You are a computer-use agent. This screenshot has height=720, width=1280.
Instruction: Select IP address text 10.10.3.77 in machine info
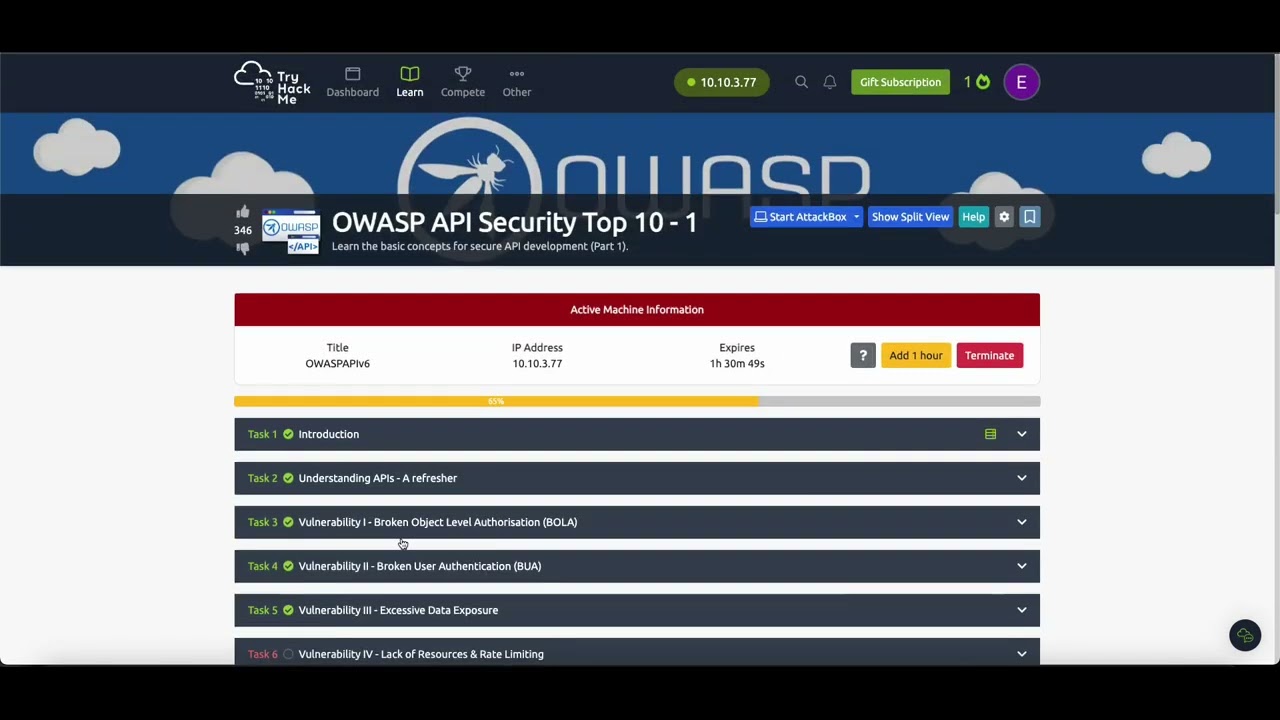click(537, 364)
